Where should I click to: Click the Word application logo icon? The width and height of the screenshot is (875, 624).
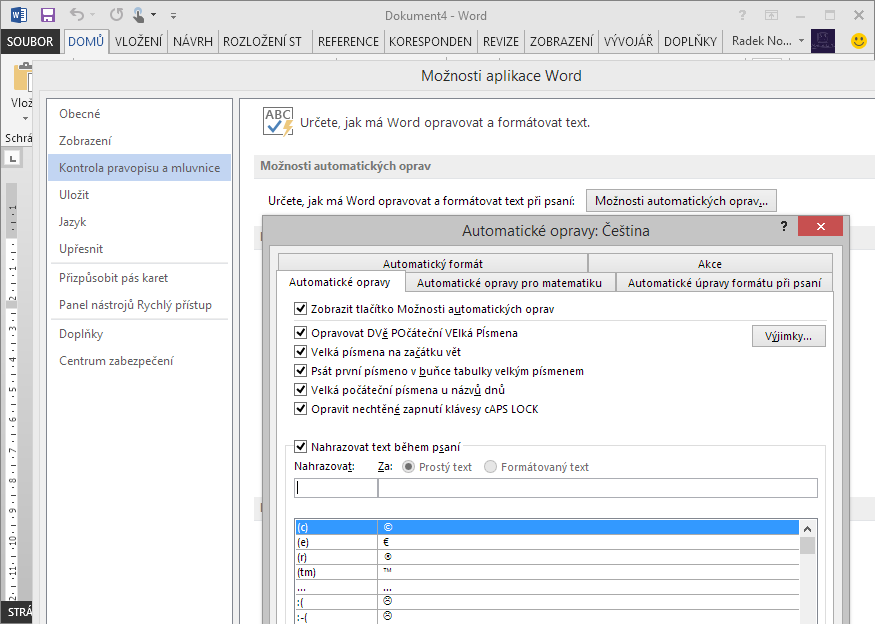pyautogui.click(x=19, y=15)
